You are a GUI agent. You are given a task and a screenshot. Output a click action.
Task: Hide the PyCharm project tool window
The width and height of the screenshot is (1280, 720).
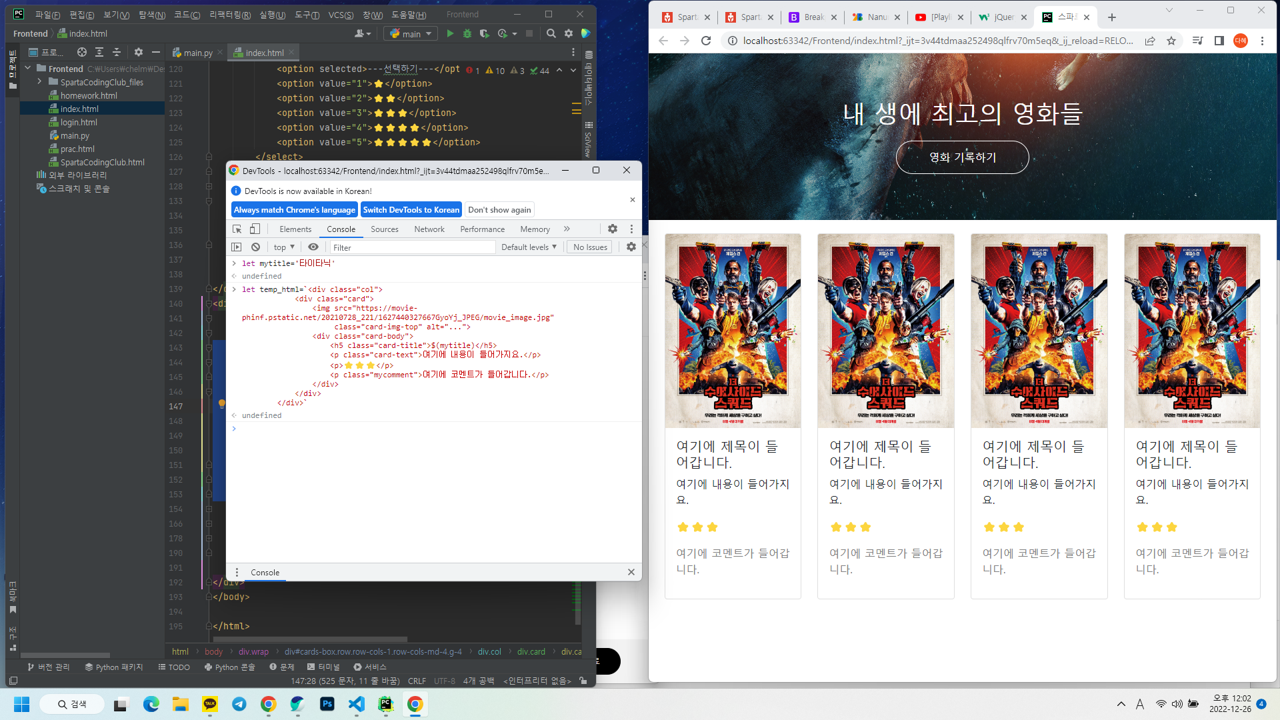155,53
